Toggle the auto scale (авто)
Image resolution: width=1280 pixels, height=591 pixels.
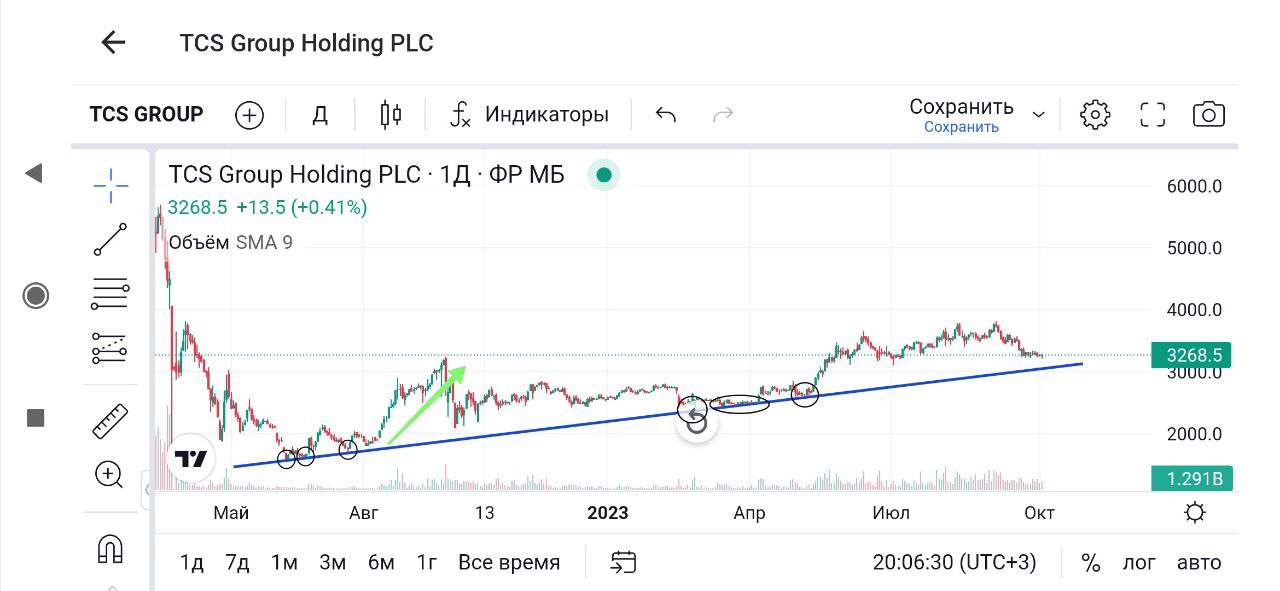pos(1199,562)
